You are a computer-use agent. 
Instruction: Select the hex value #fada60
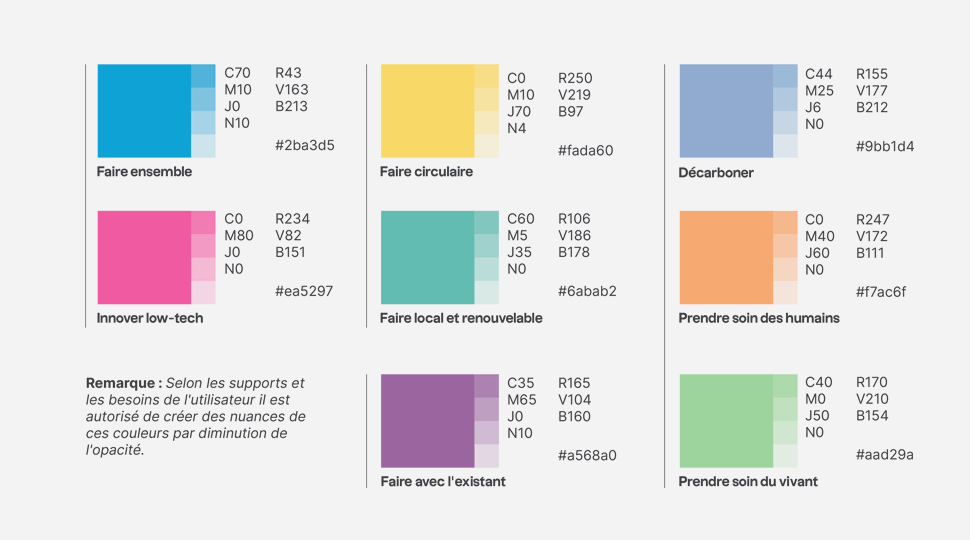pos(586,151)
